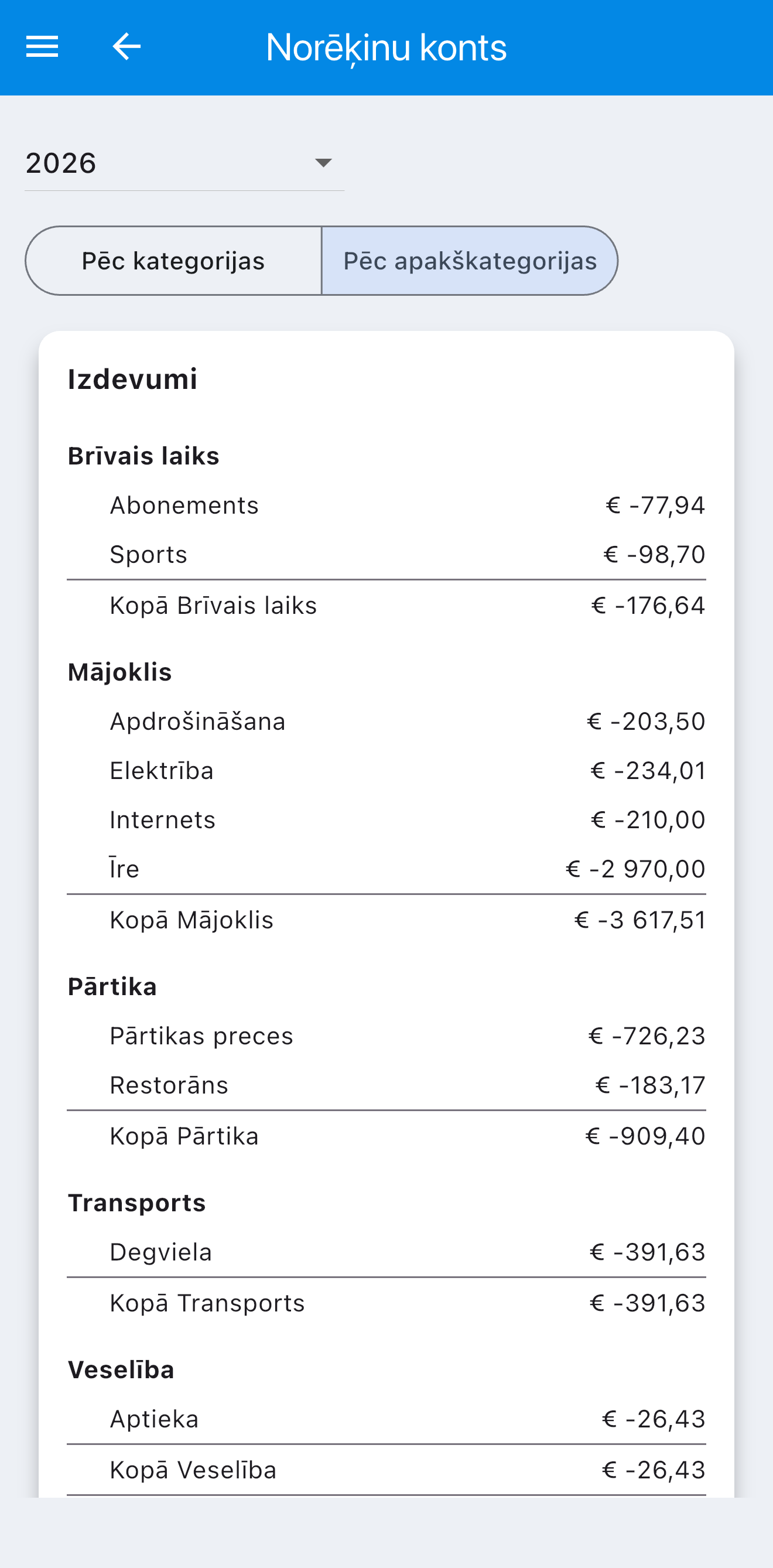Open Pārtikas preces expense row
The height and width of the screenshot is (1568, 773).
coord(386,1036)
